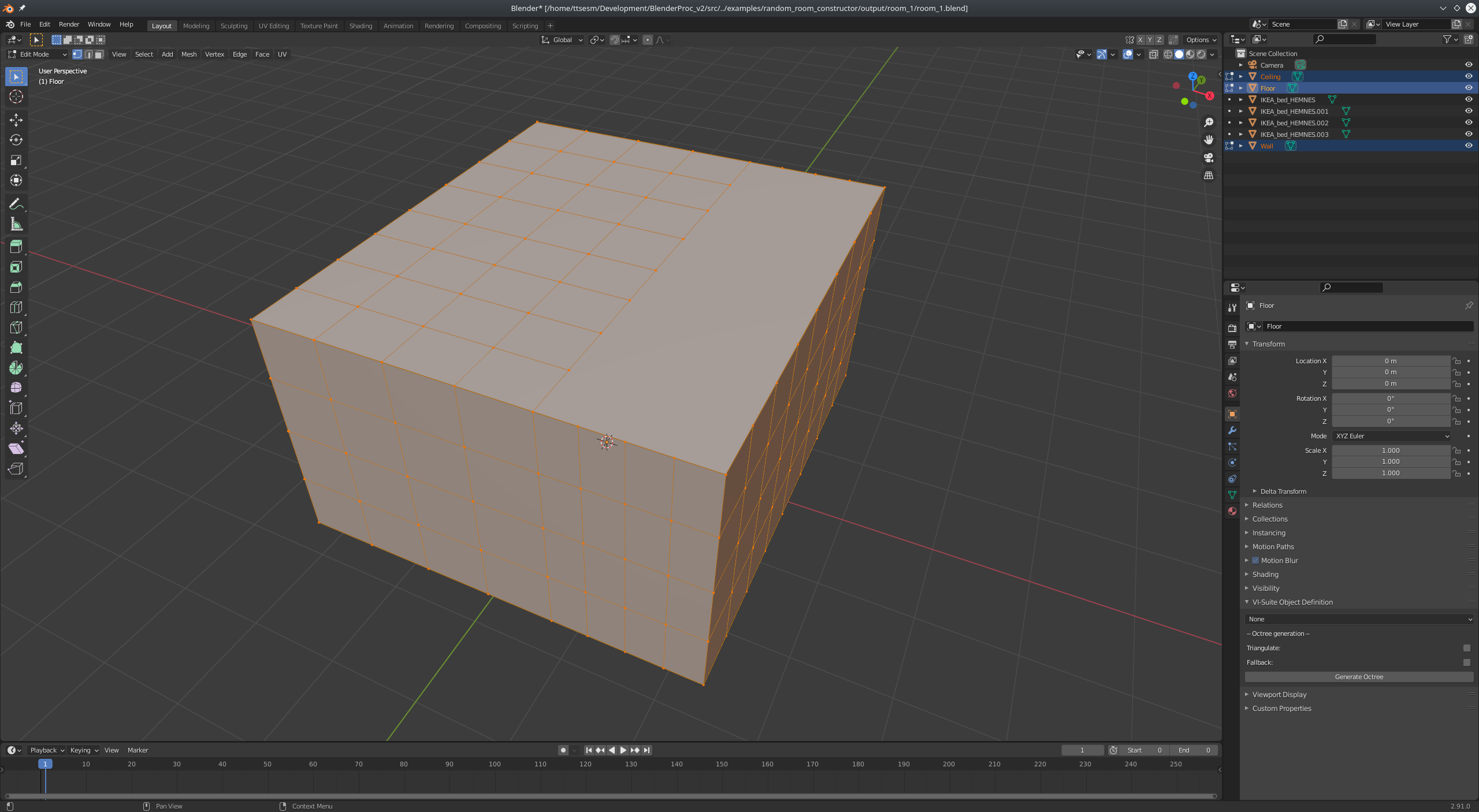Open the Mesh menu
1479x812 pixels.
(x=188, y=54)
